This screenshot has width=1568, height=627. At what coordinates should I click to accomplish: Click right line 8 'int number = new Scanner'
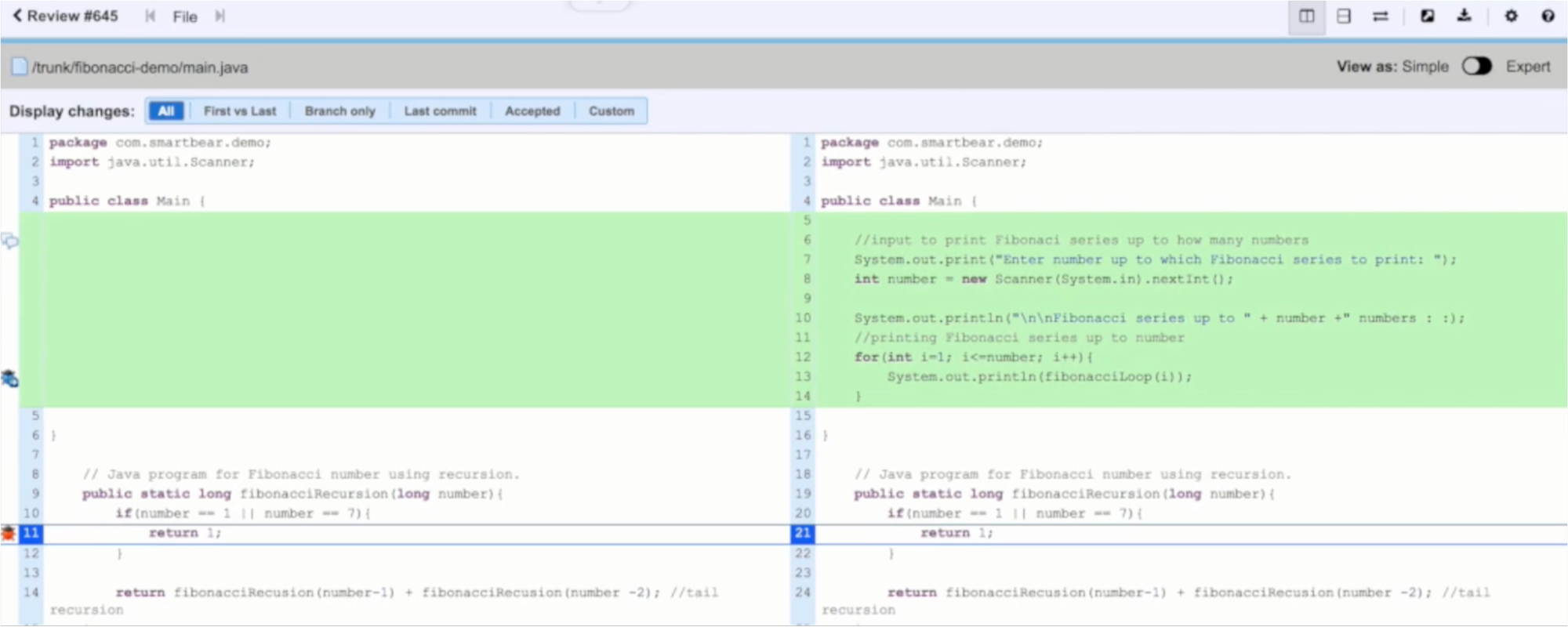point(1044,279)
